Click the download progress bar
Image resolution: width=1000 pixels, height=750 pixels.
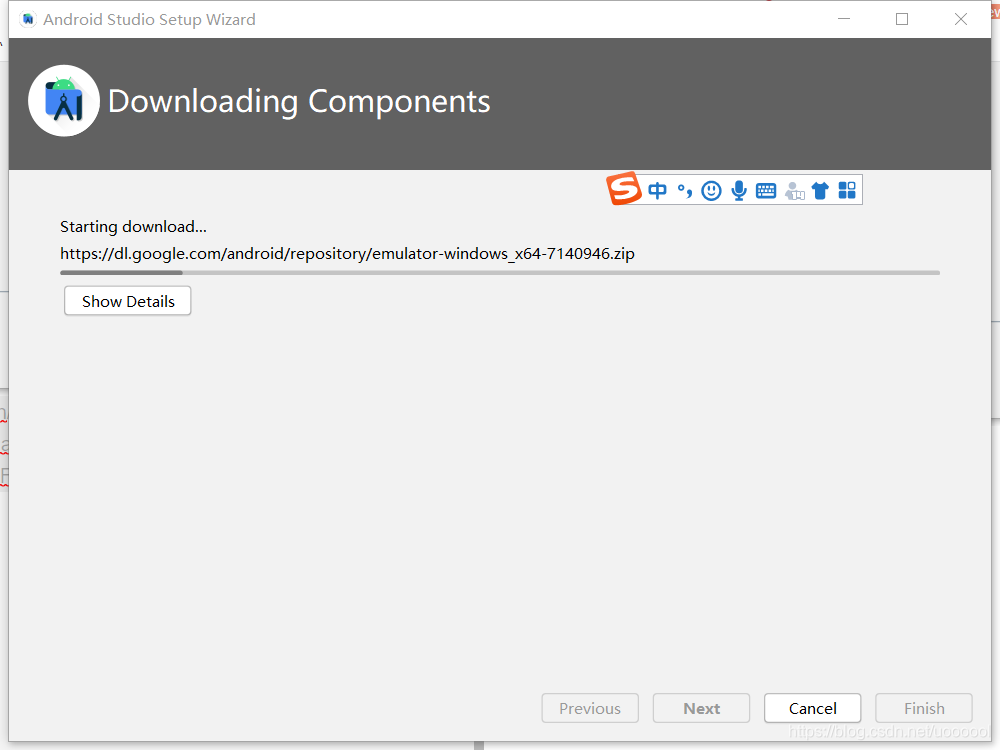point(500,272)
